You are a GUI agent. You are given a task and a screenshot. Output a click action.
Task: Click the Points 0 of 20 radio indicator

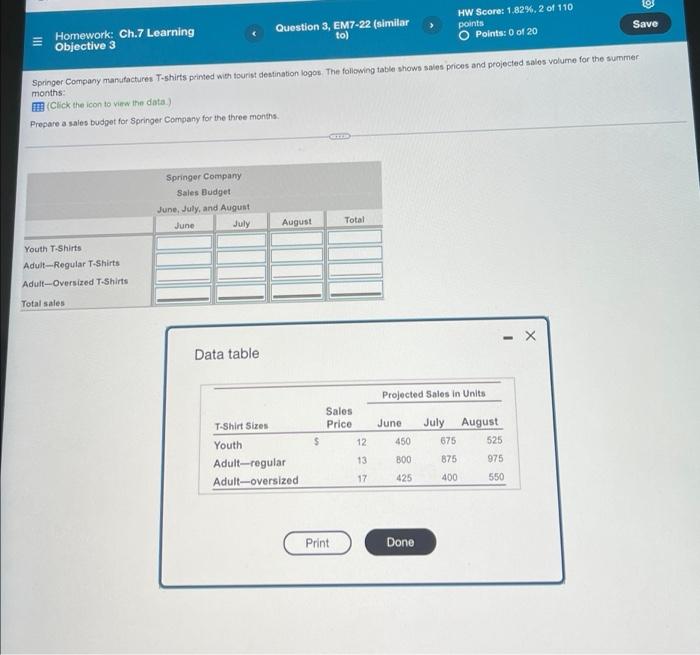[x=464, y=35]
